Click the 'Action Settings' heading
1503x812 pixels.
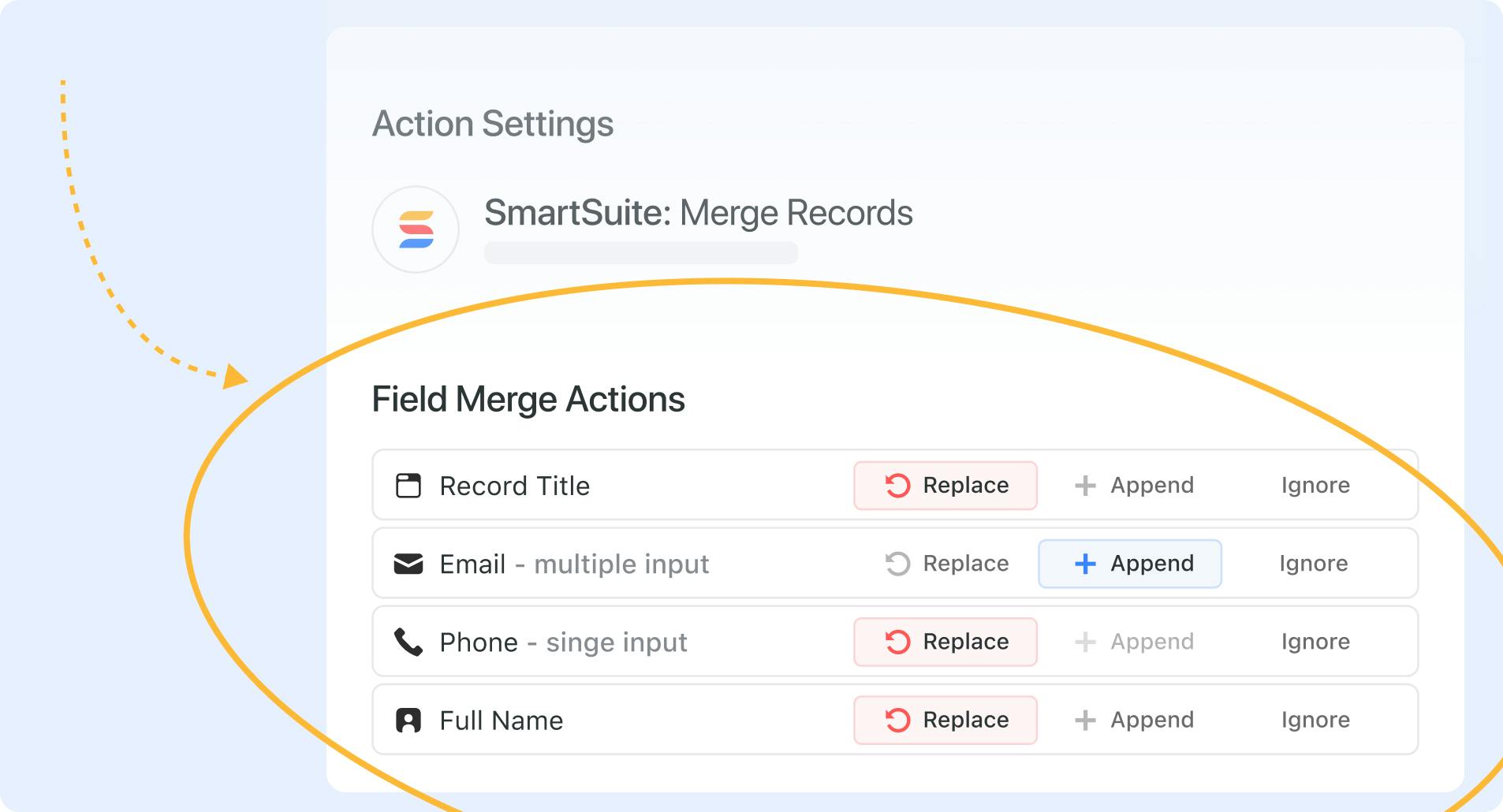coord(493,124)
